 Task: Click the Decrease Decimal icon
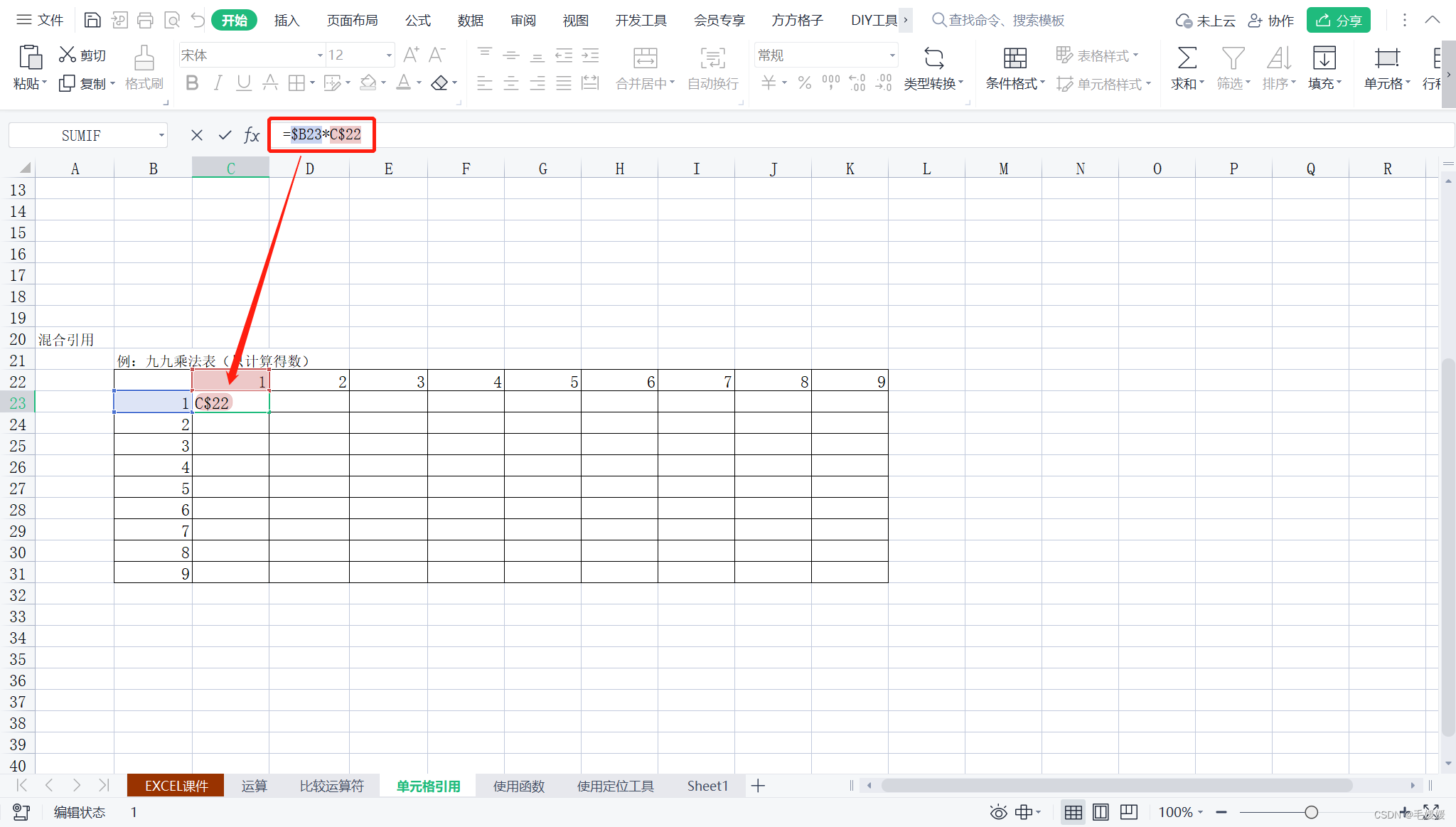(x=884, y=83)
